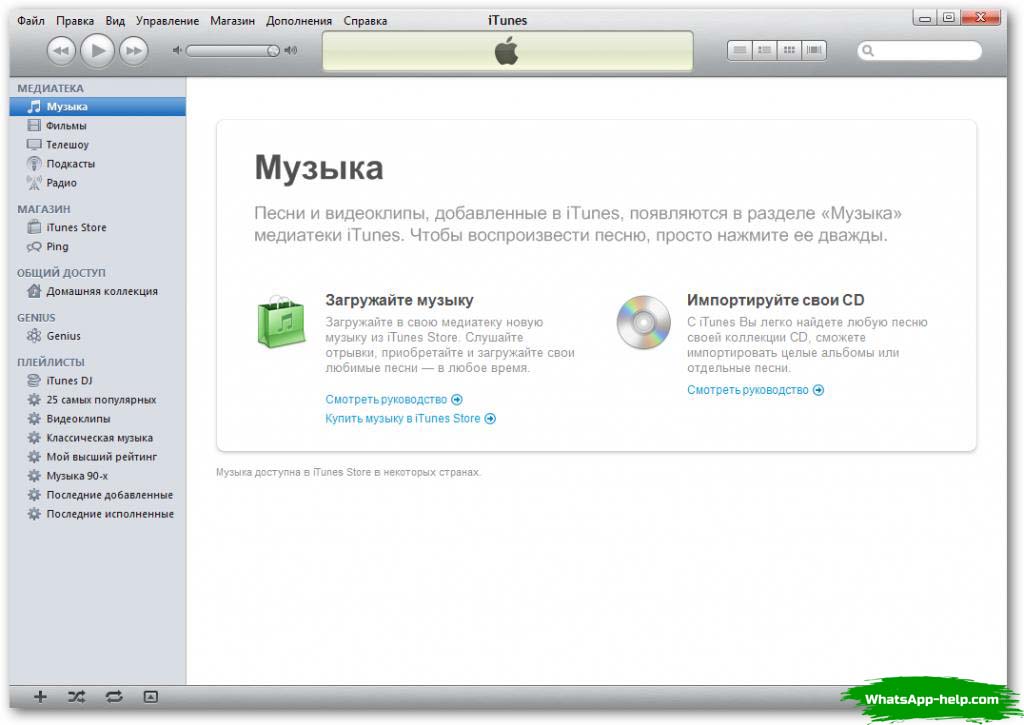This screenshot has width=1024, height=725.
Task: Click the green shopping bag icon
Action: (281, 321)
